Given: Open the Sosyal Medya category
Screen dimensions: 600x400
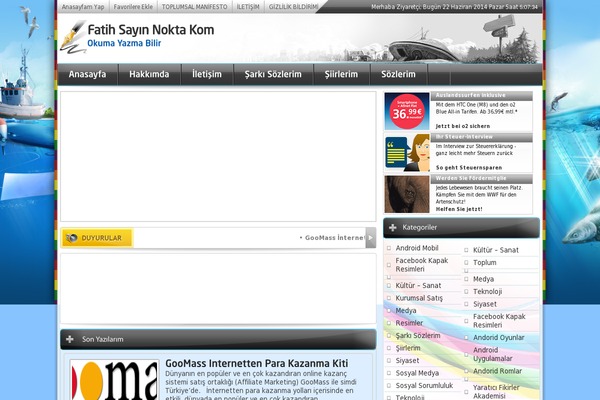Looking at the screenshot, I should tap(417, 373).
